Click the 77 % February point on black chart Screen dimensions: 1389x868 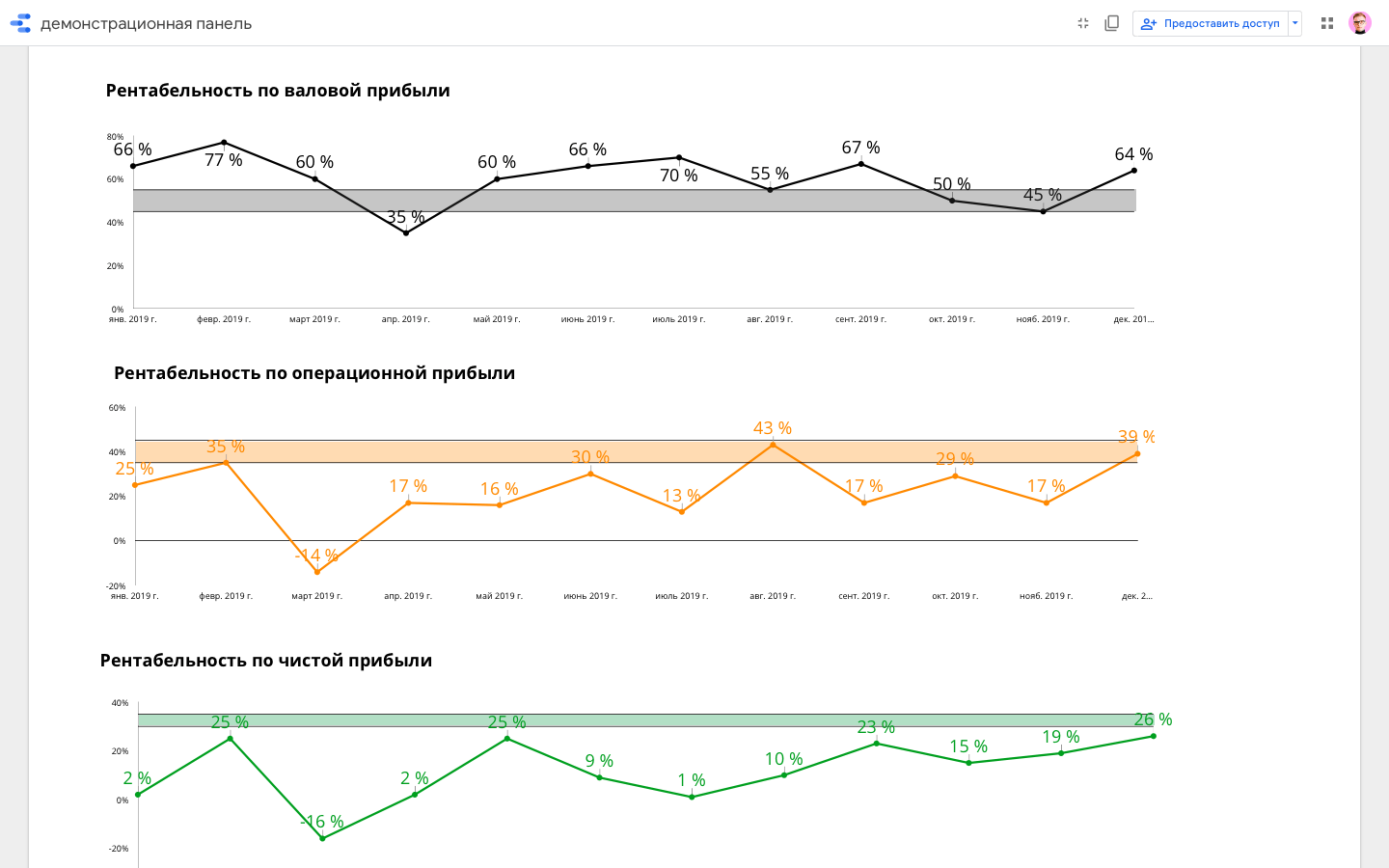[224, 143]
